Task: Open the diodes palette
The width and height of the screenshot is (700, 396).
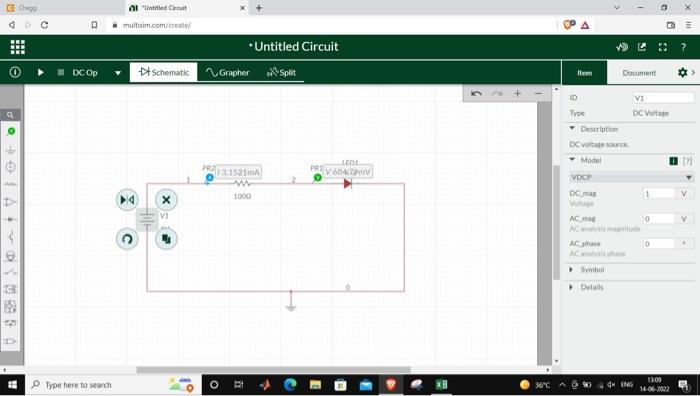Action: pos(10,219)
